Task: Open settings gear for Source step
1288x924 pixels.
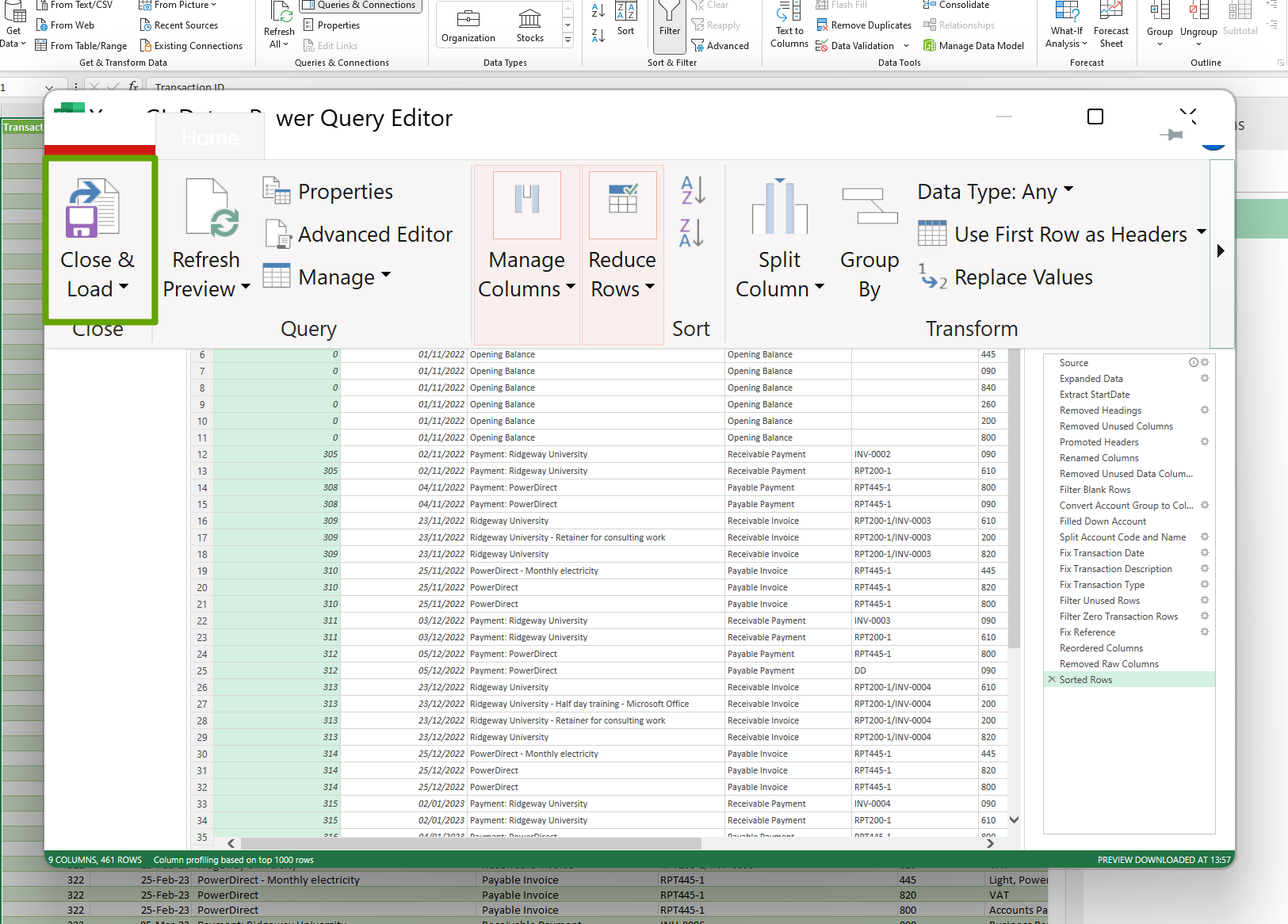Action: (1205, 363)
